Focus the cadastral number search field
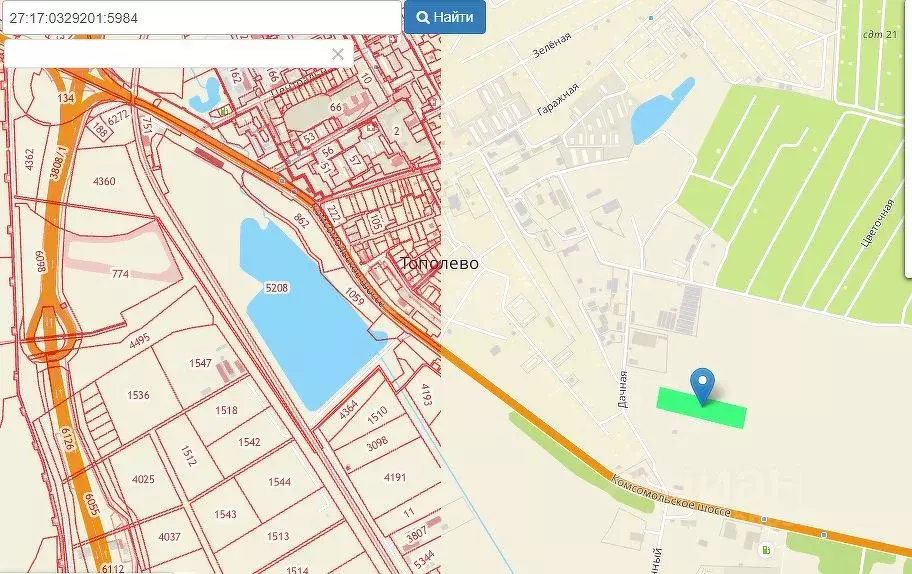The image size is (912, 574). point(200,17)
